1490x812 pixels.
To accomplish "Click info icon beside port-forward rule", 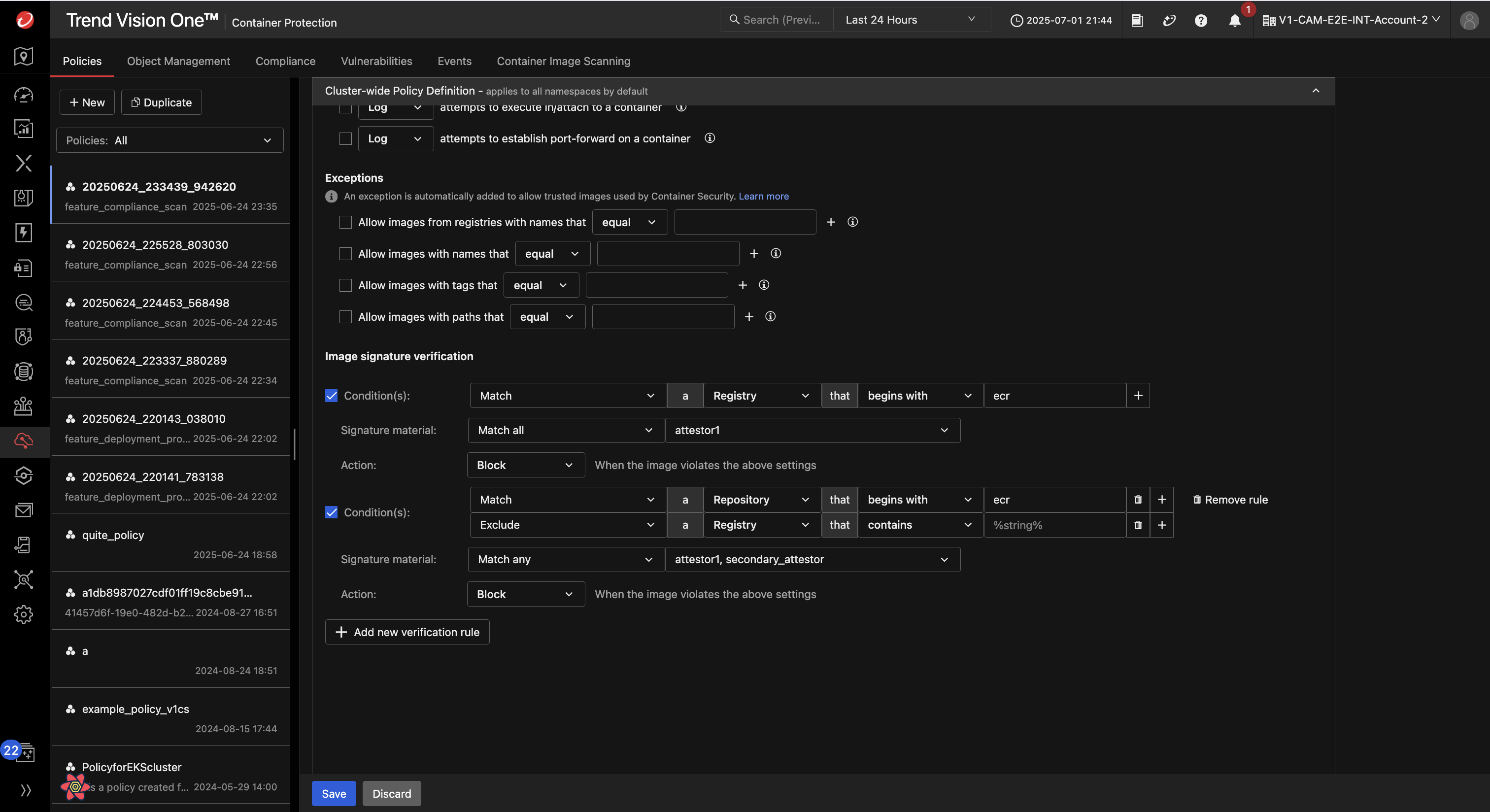I will pos(710,138).
